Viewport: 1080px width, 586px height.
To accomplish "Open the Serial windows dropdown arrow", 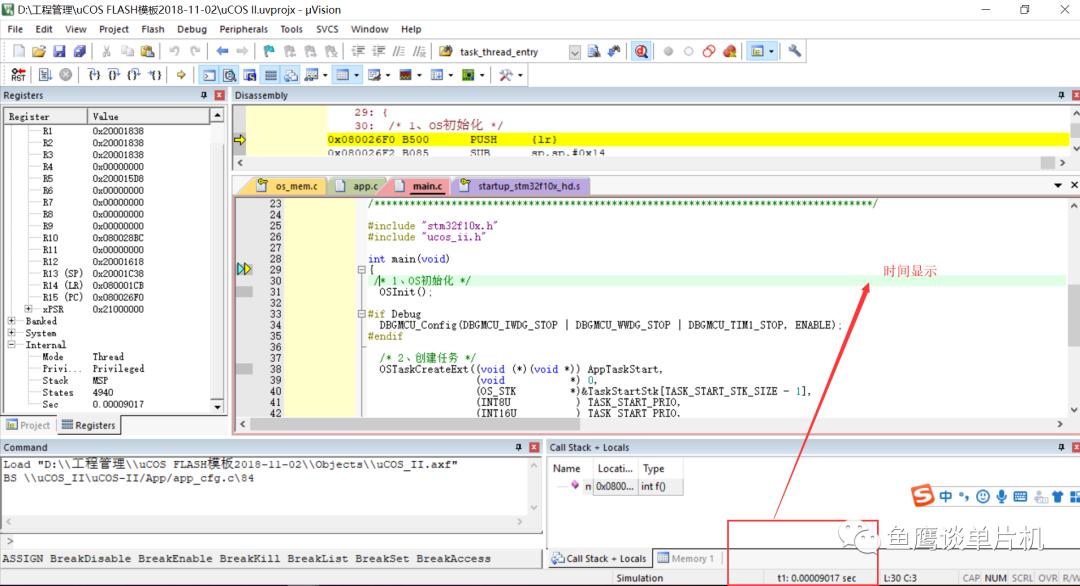I will pos(388,75).
